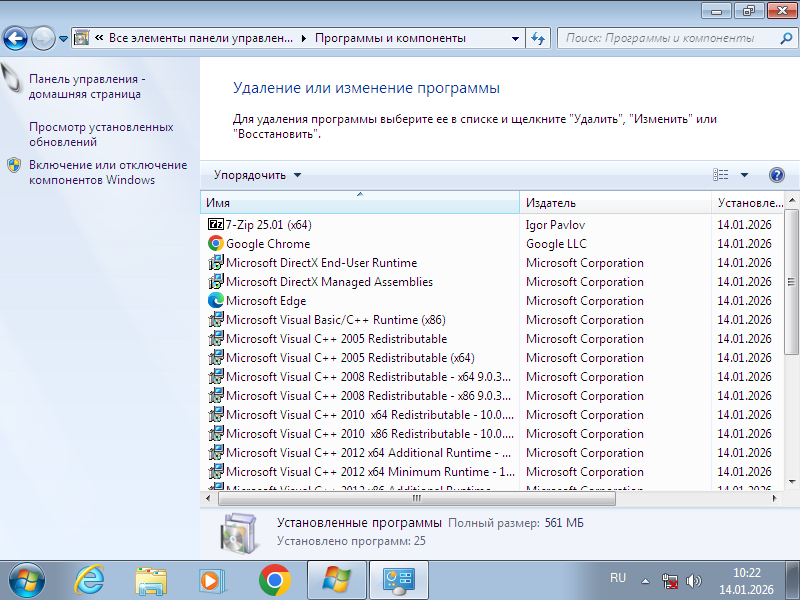800x600 pixels.
Task: Click the Все элементы панели управления breadcrumb
Action: coord(201,38)
